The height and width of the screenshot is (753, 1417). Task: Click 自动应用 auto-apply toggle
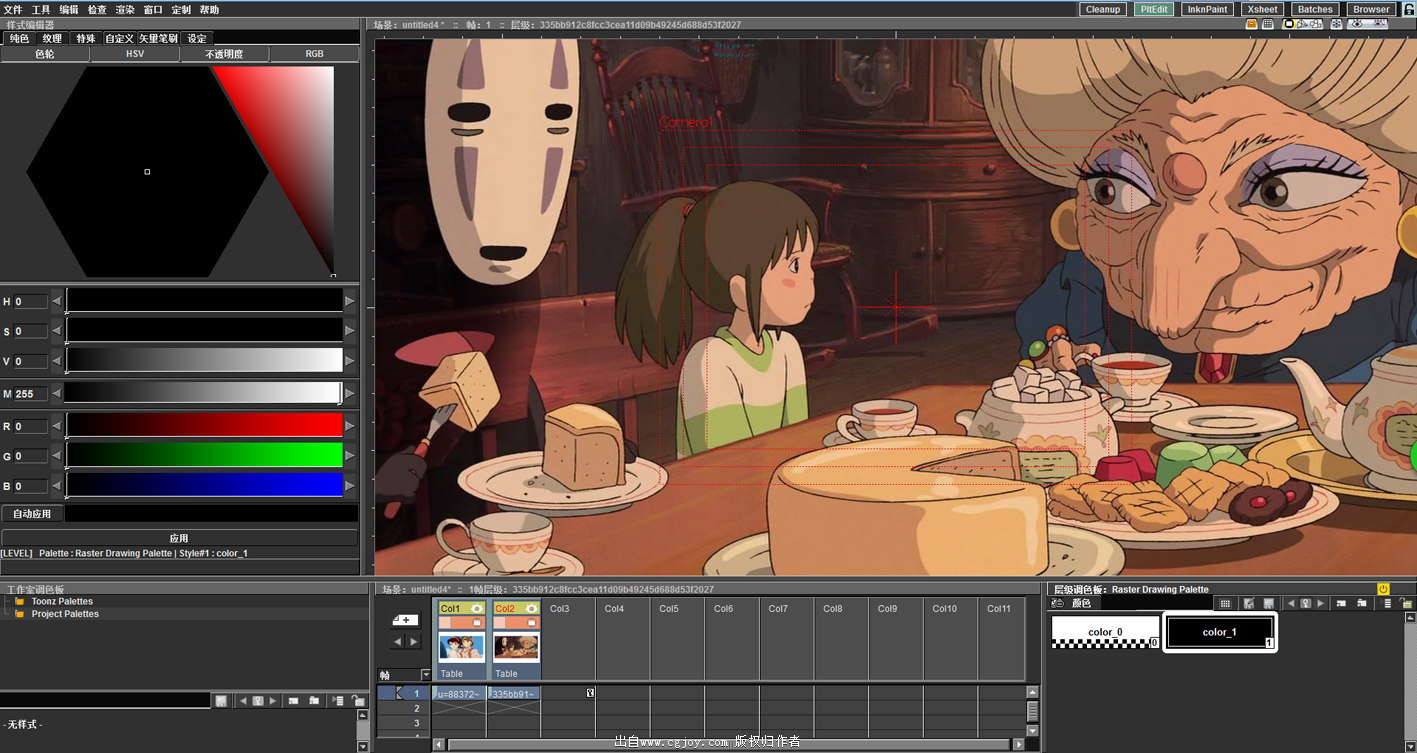tap(32, 513)
